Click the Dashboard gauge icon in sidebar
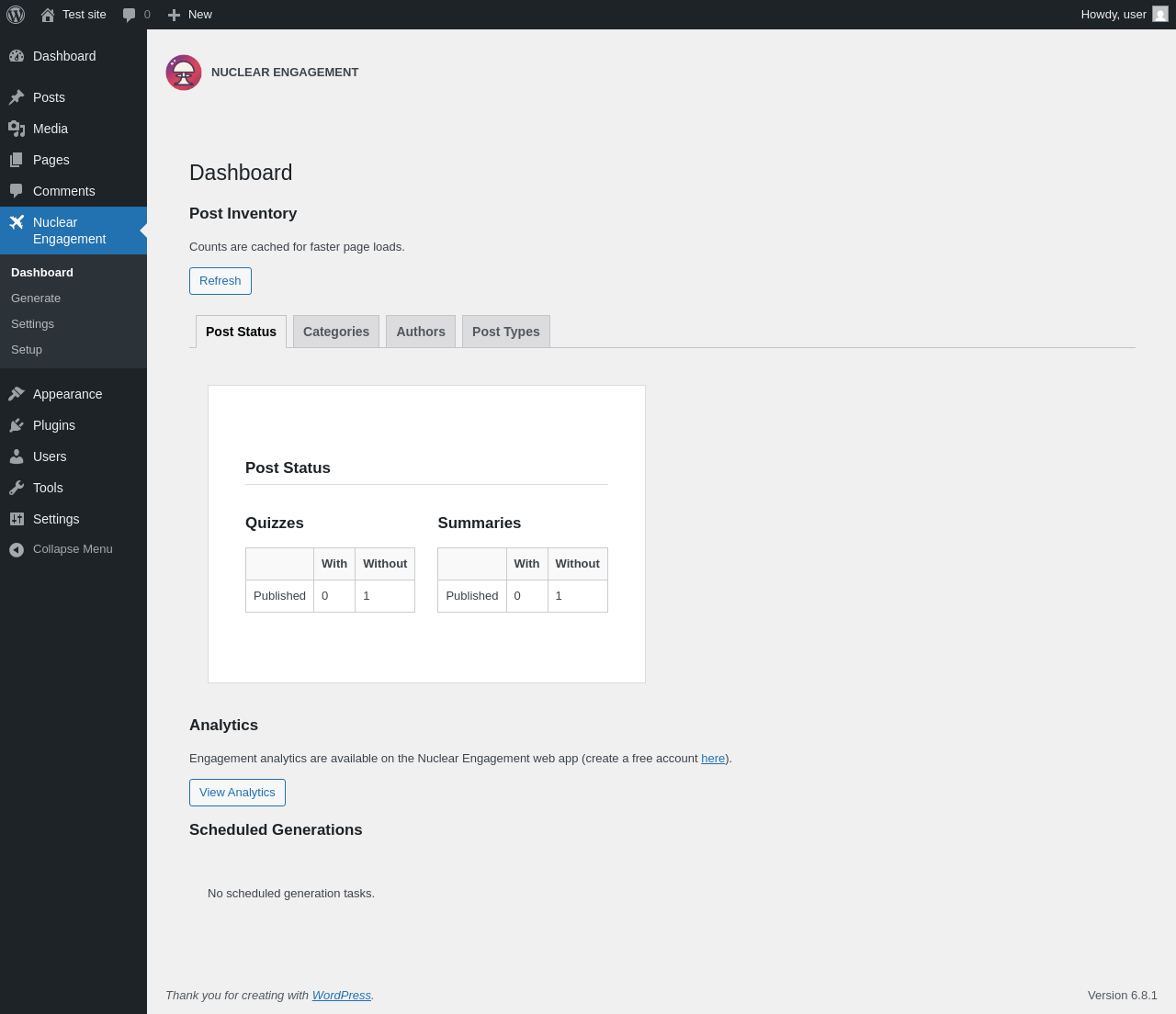The height and width of the screenshot is (1014, 1176). [17, 56]
